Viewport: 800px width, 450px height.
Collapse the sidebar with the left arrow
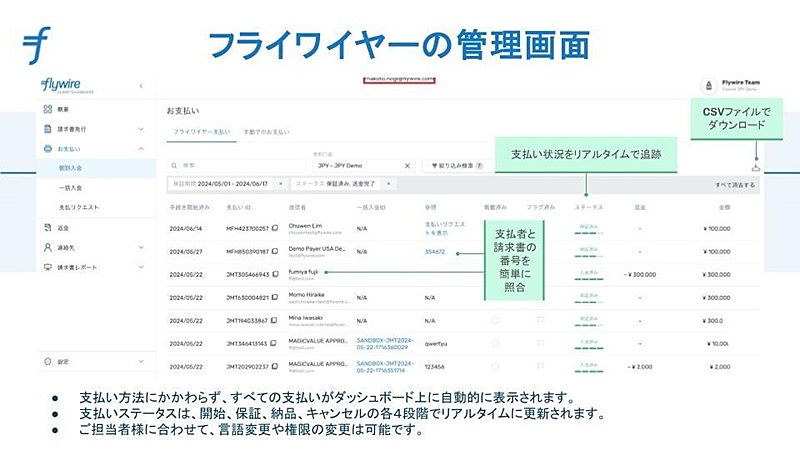coord(141,86)
